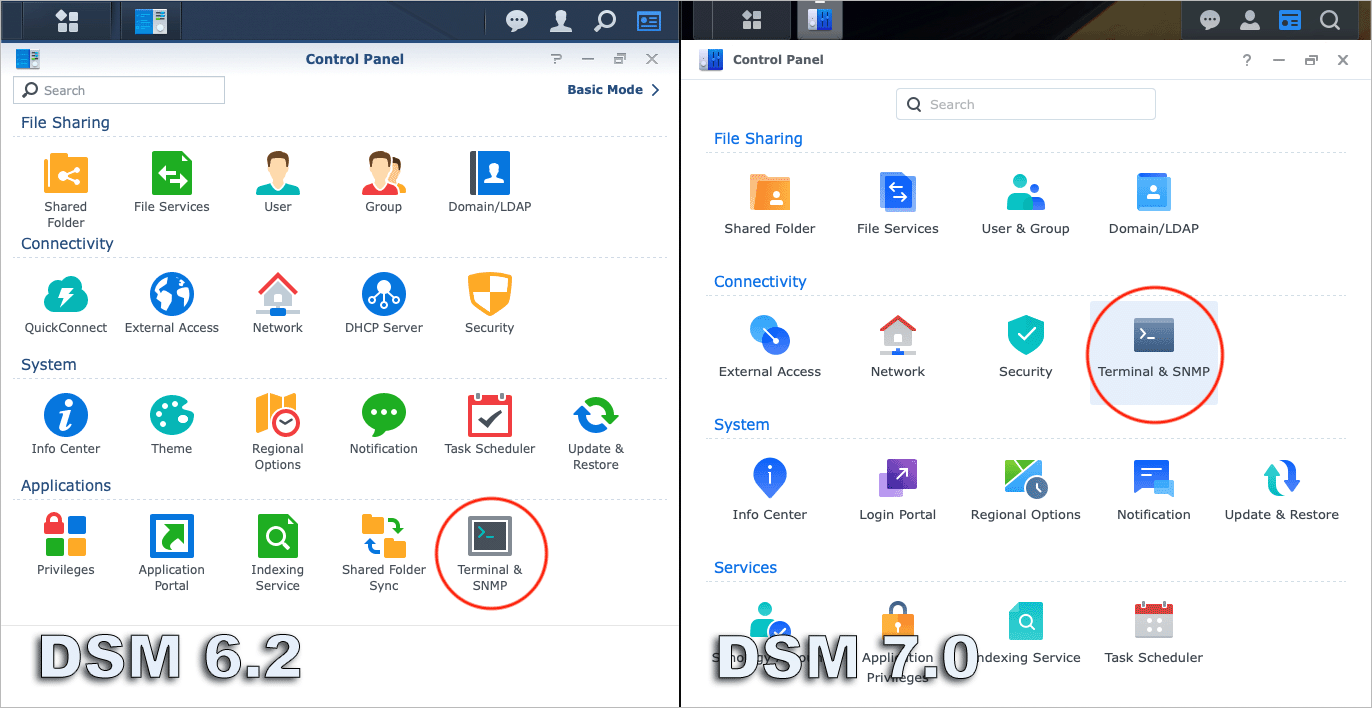Open DSM 6.2 taskbar notifications chat icon
The width and height of the screenshot is (1372, 708).
(517, 20)
